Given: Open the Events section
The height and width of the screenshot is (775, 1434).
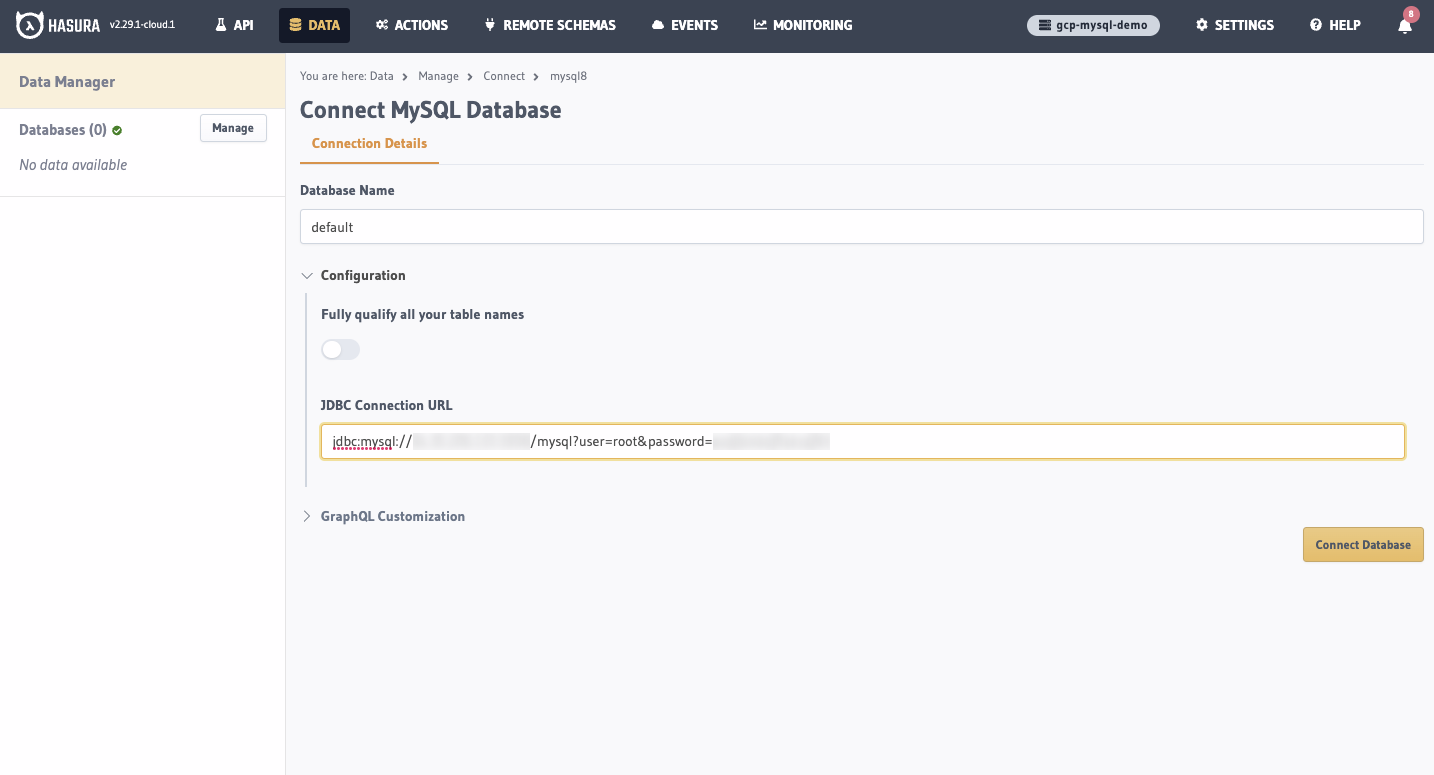Looking at the screenshot, I should [x=685, y=25].
